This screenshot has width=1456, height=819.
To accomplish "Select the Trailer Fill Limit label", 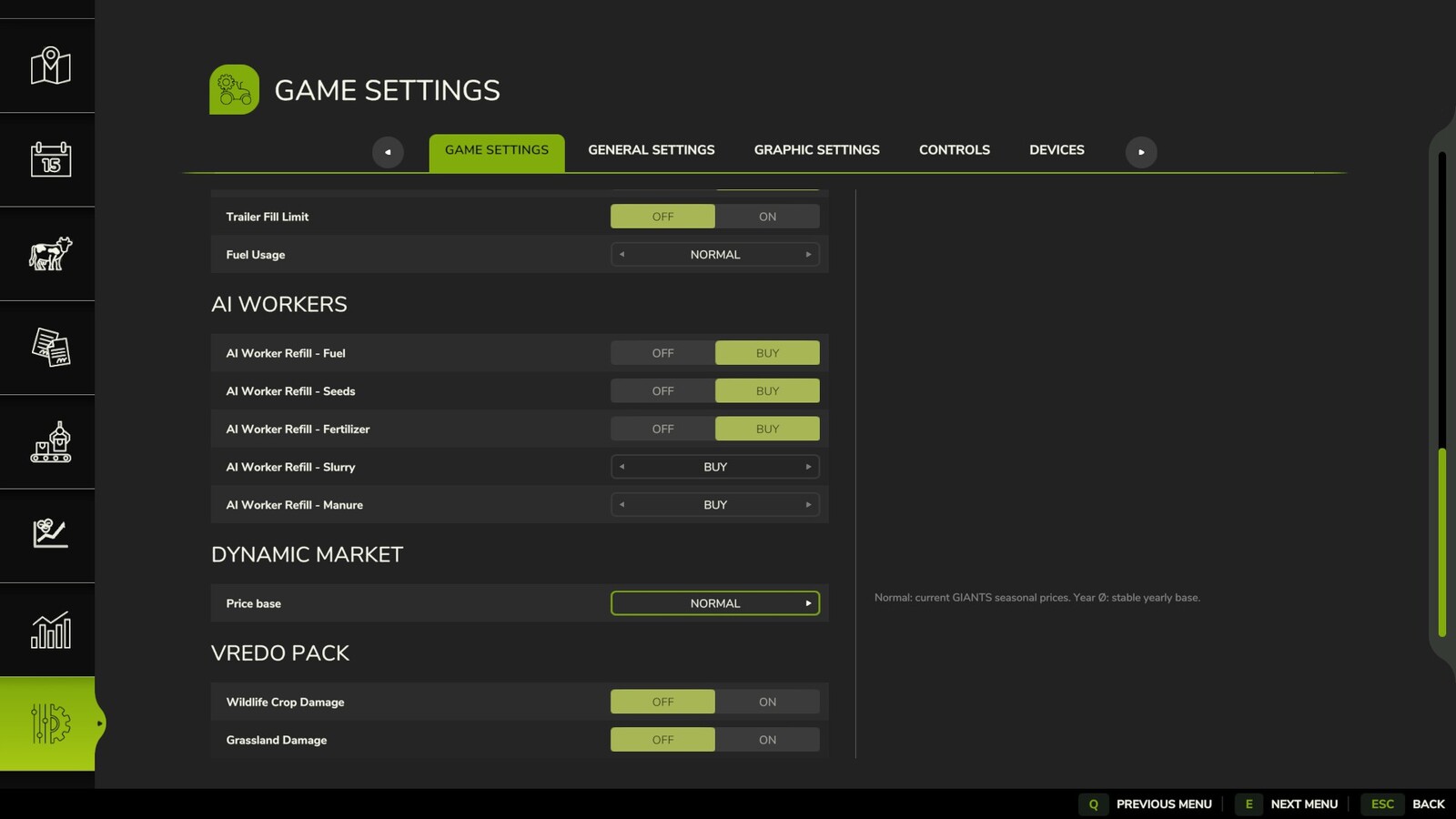I will (268, 217).
